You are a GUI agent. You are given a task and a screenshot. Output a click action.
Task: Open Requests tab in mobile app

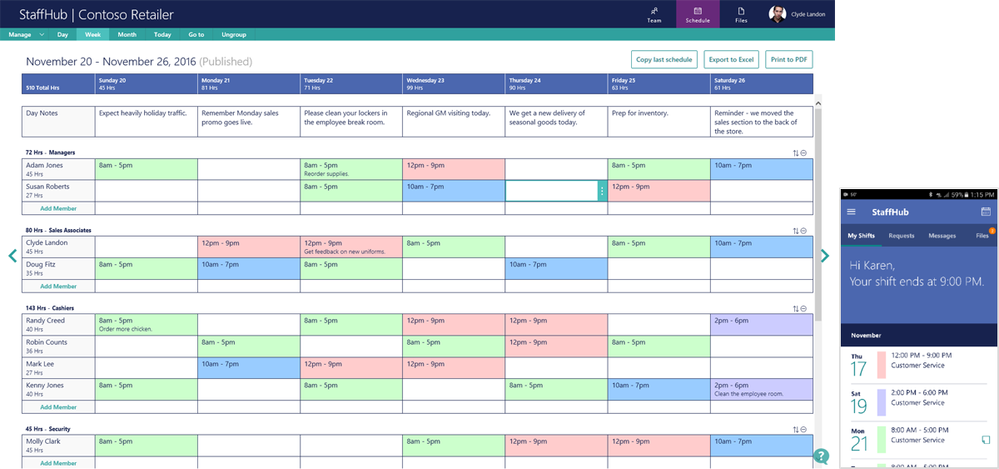[902, 236]
